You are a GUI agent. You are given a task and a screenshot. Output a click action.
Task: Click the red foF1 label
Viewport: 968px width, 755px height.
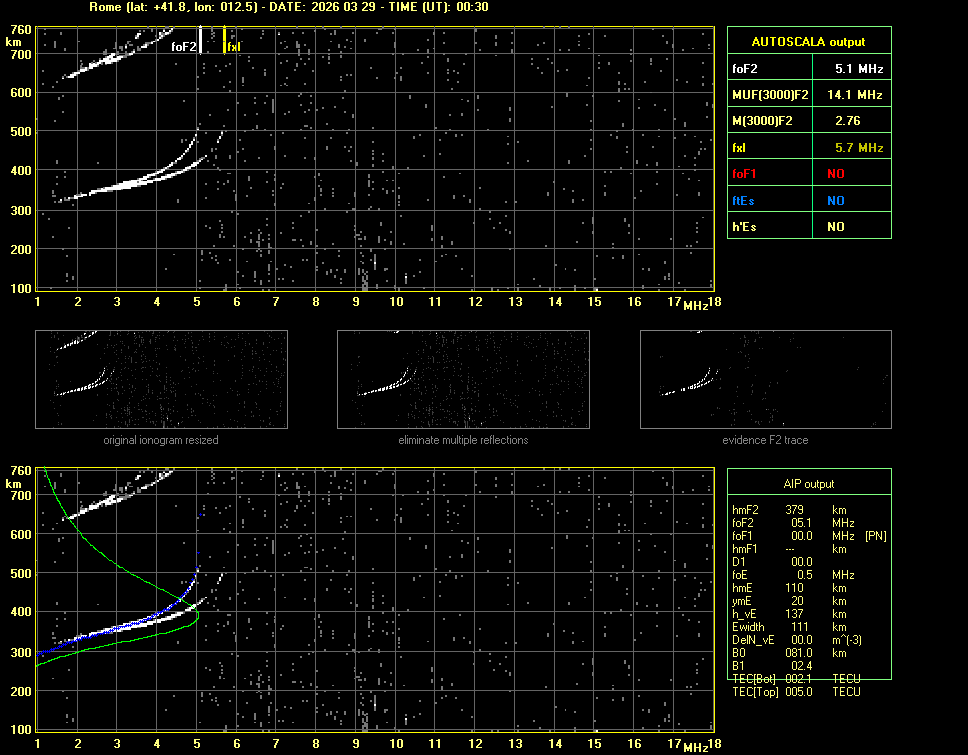(x=745, y=174)
